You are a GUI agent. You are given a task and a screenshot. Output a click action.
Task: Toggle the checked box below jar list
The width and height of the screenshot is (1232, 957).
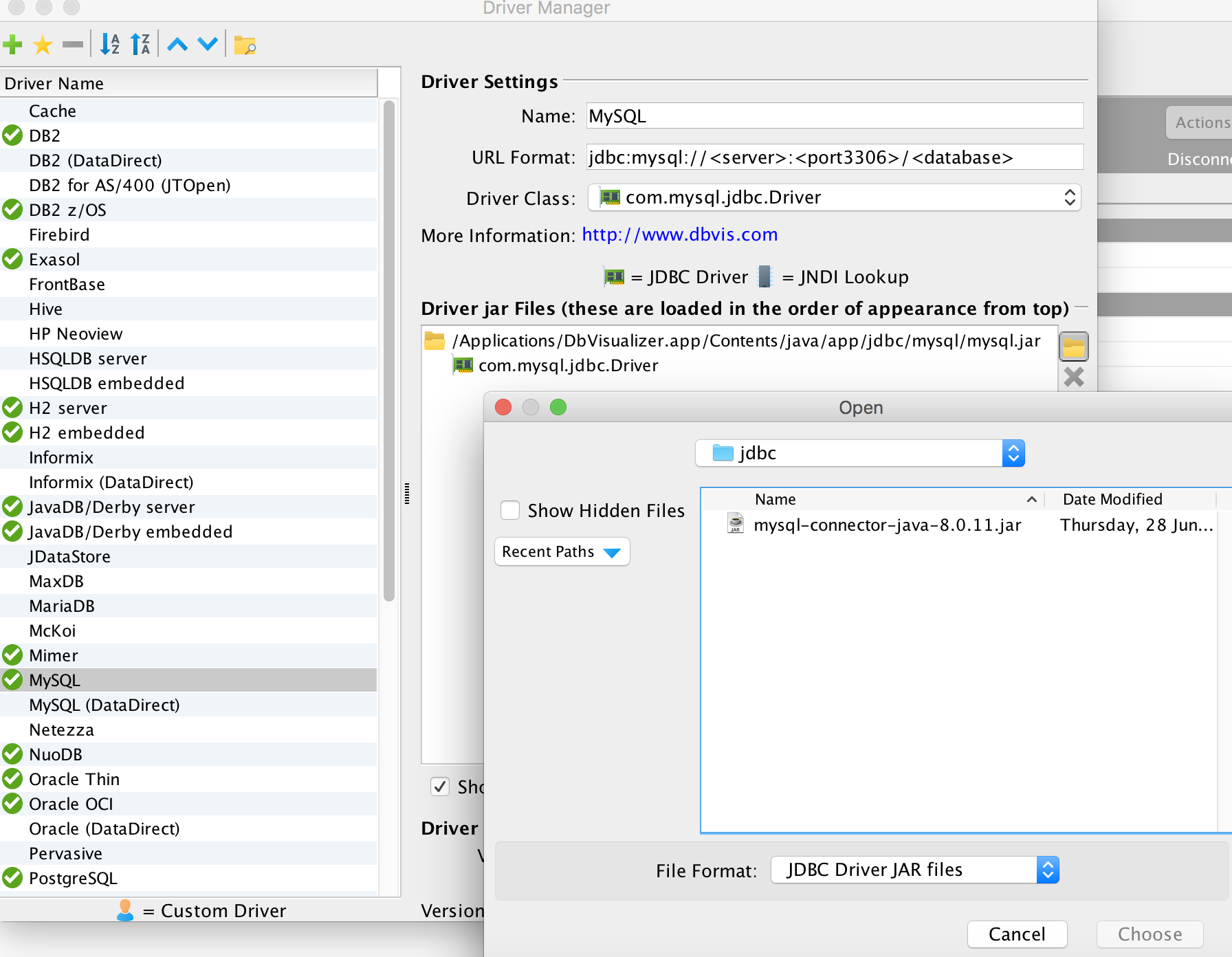click(x=440, y=786)
